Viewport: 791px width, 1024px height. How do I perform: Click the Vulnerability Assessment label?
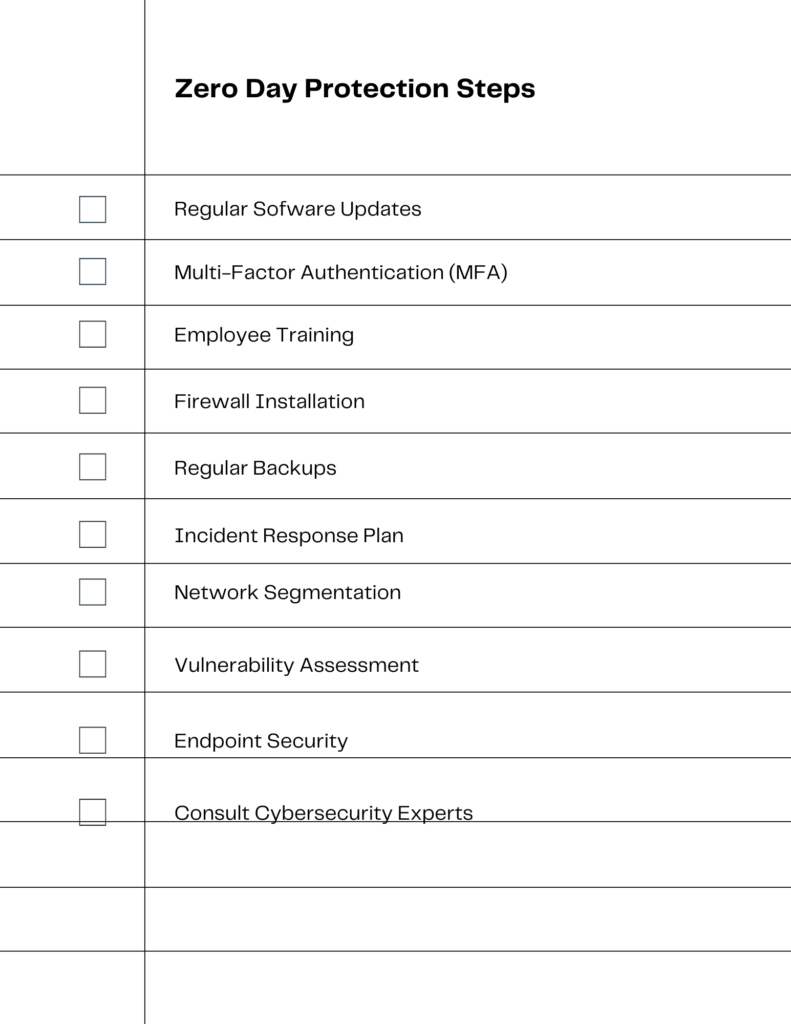point(296,665)
